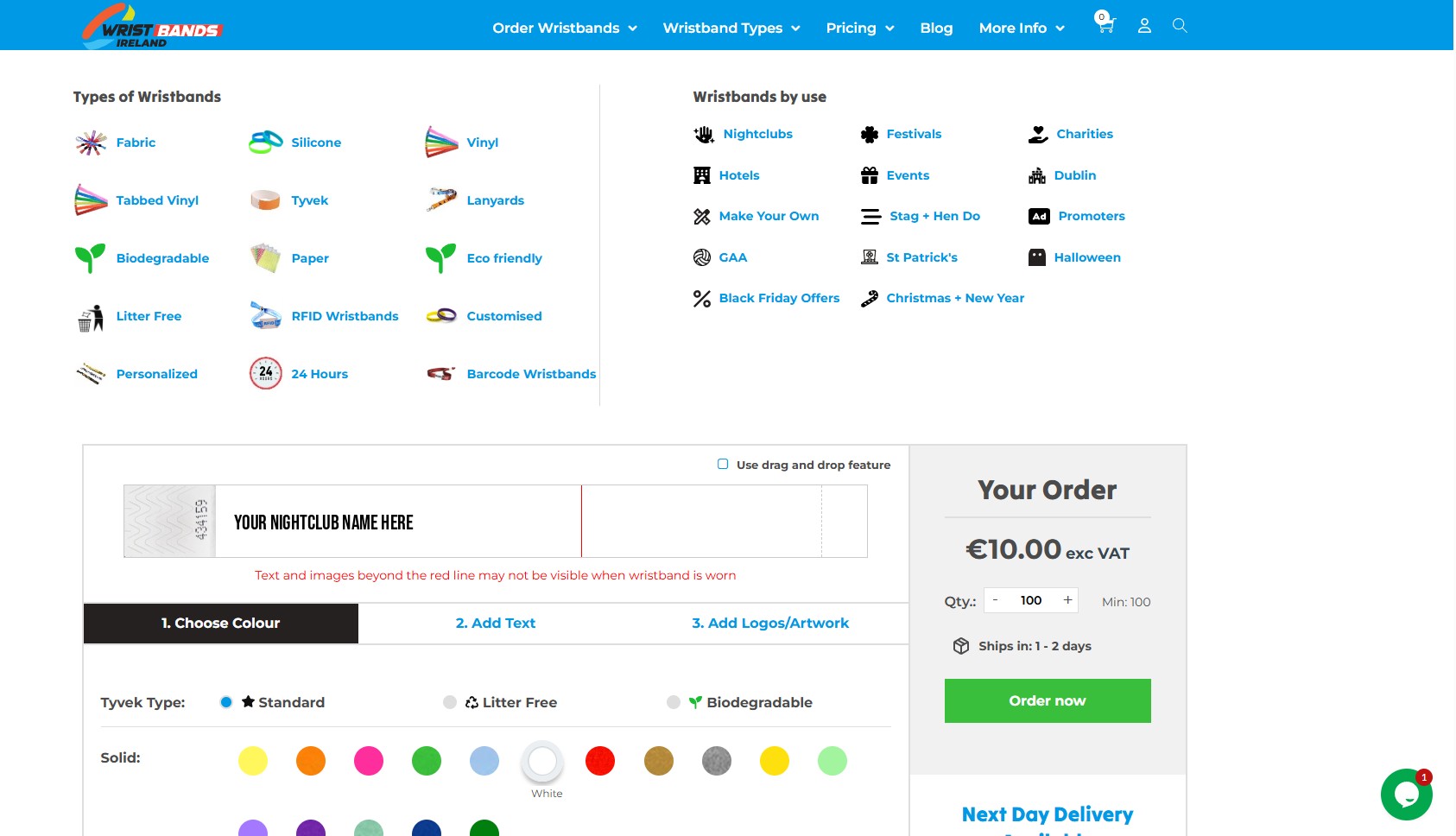Choose the Biodegradable Tyvek type option

(673, 702)
